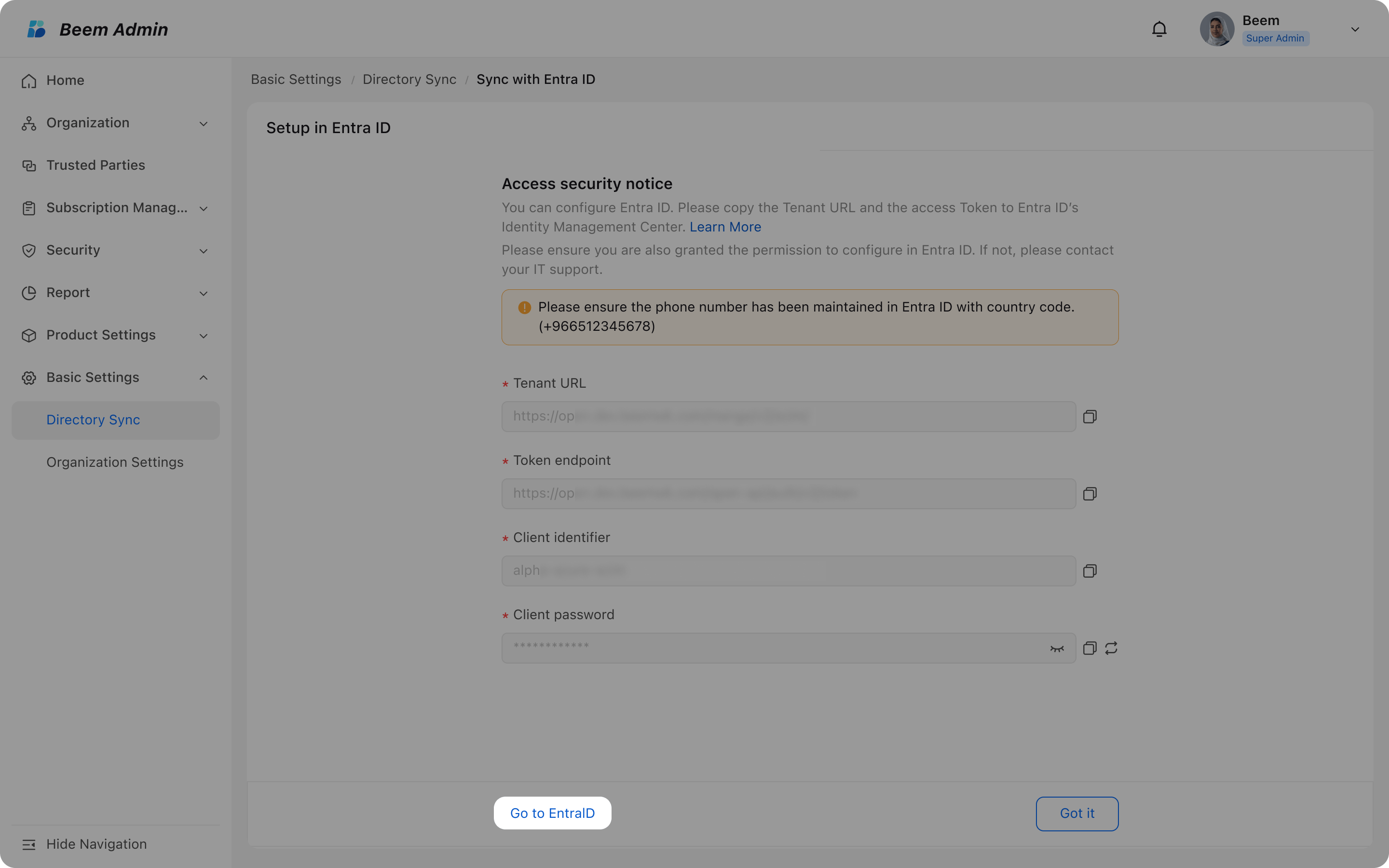The image size is (1389, 868).
Task: Click the Home sidebar icon
Action: click(x=29, y=81)
